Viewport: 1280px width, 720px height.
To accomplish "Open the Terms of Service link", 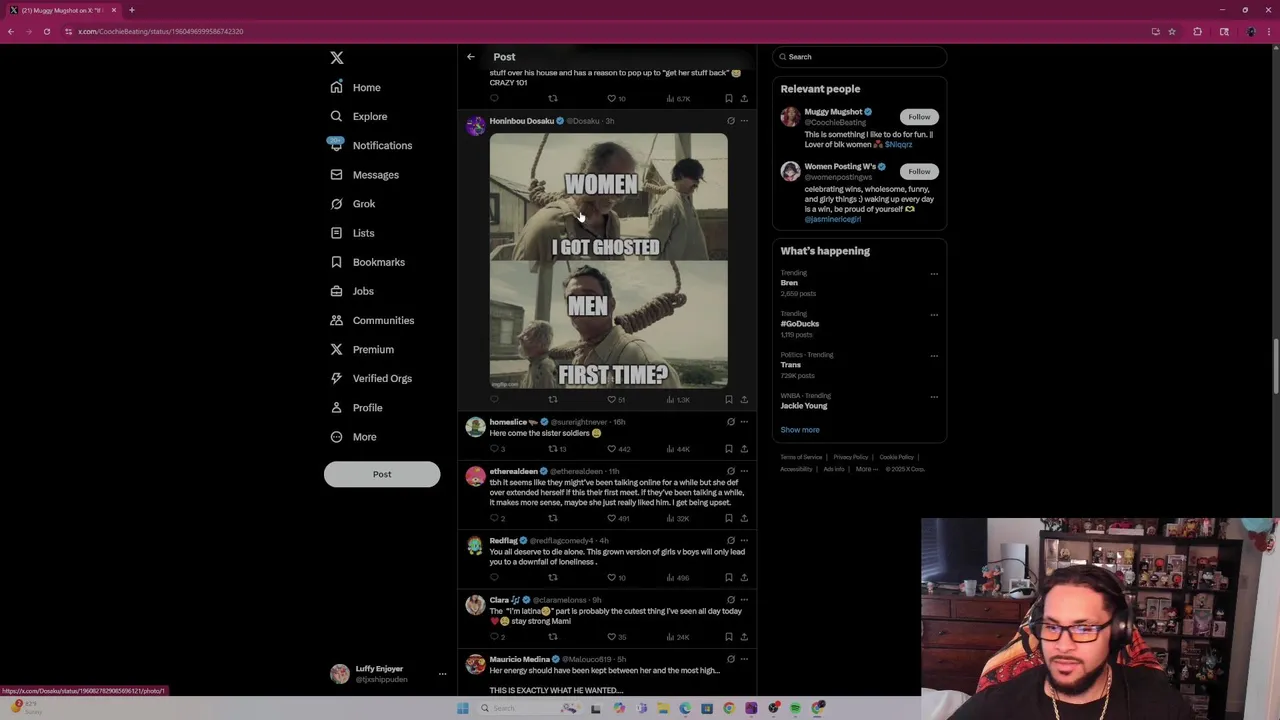I will [x=801, y=457].
